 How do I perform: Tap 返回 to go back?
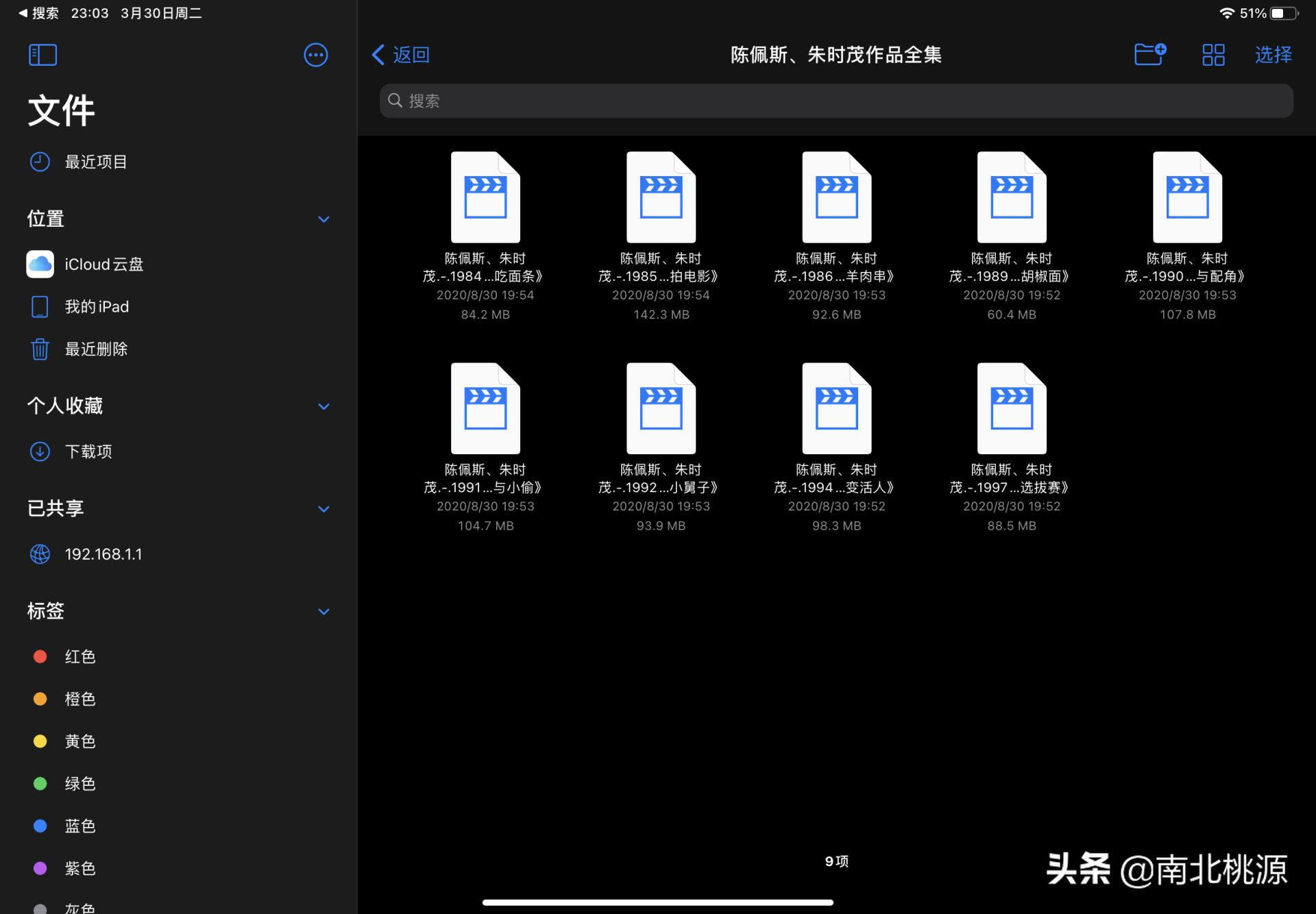point(401,55)
